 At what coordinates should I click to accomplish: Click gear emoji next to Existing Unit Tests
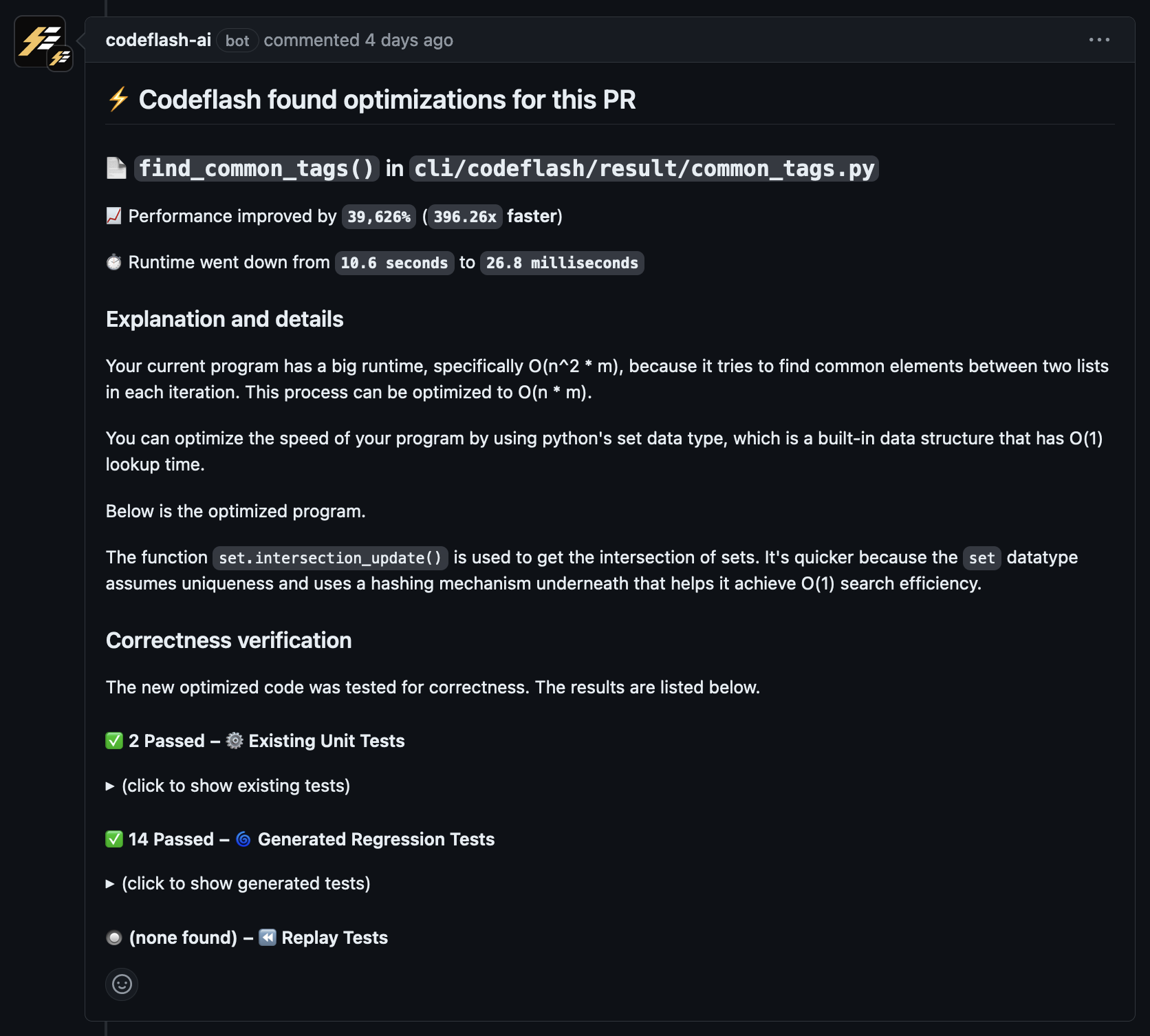pyautogui.click(x=235, y=741)
